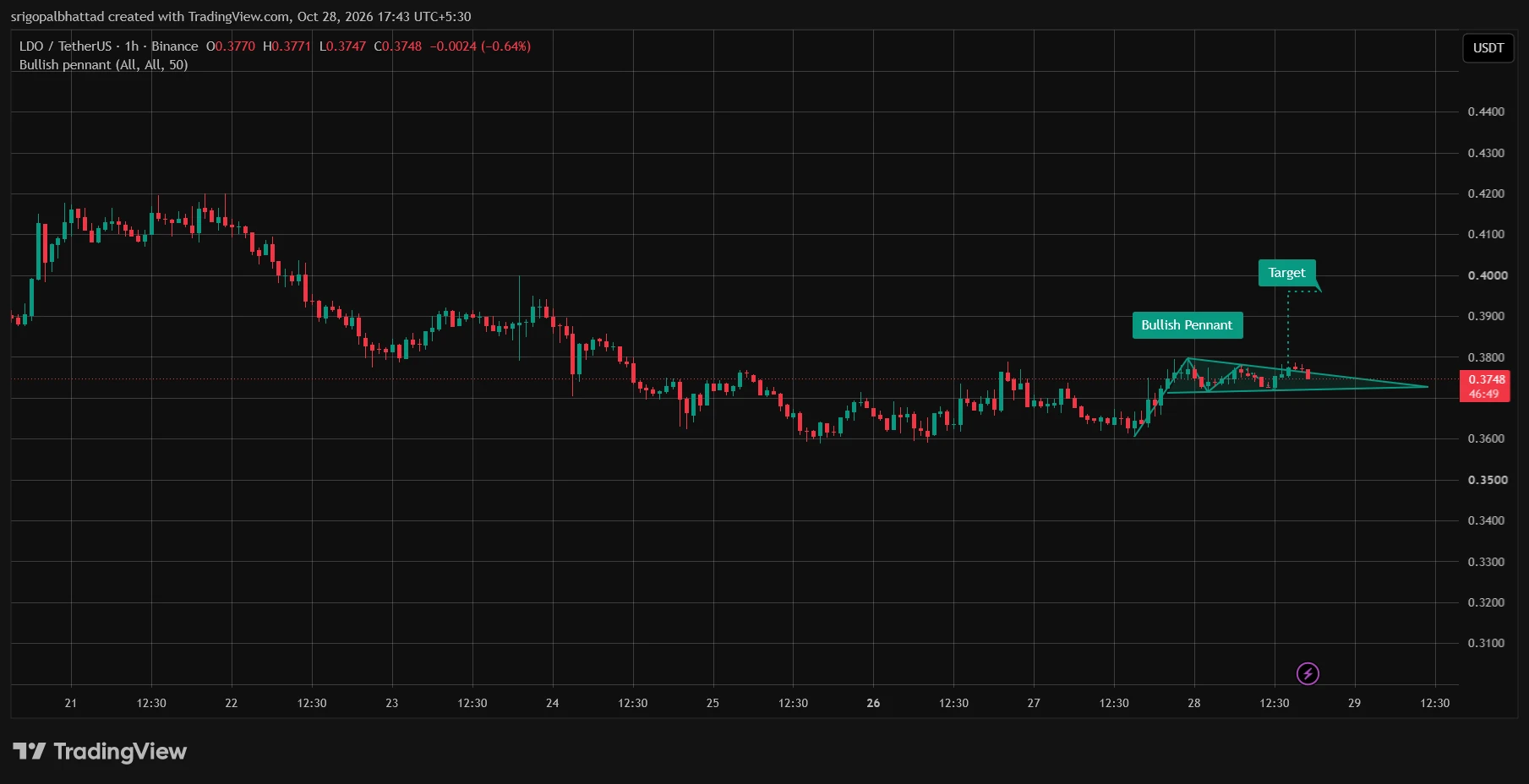Screen dimensions: 1529x784
Task: Click the close value C0.3748 in the legend
Action: [x=398, y=46]
